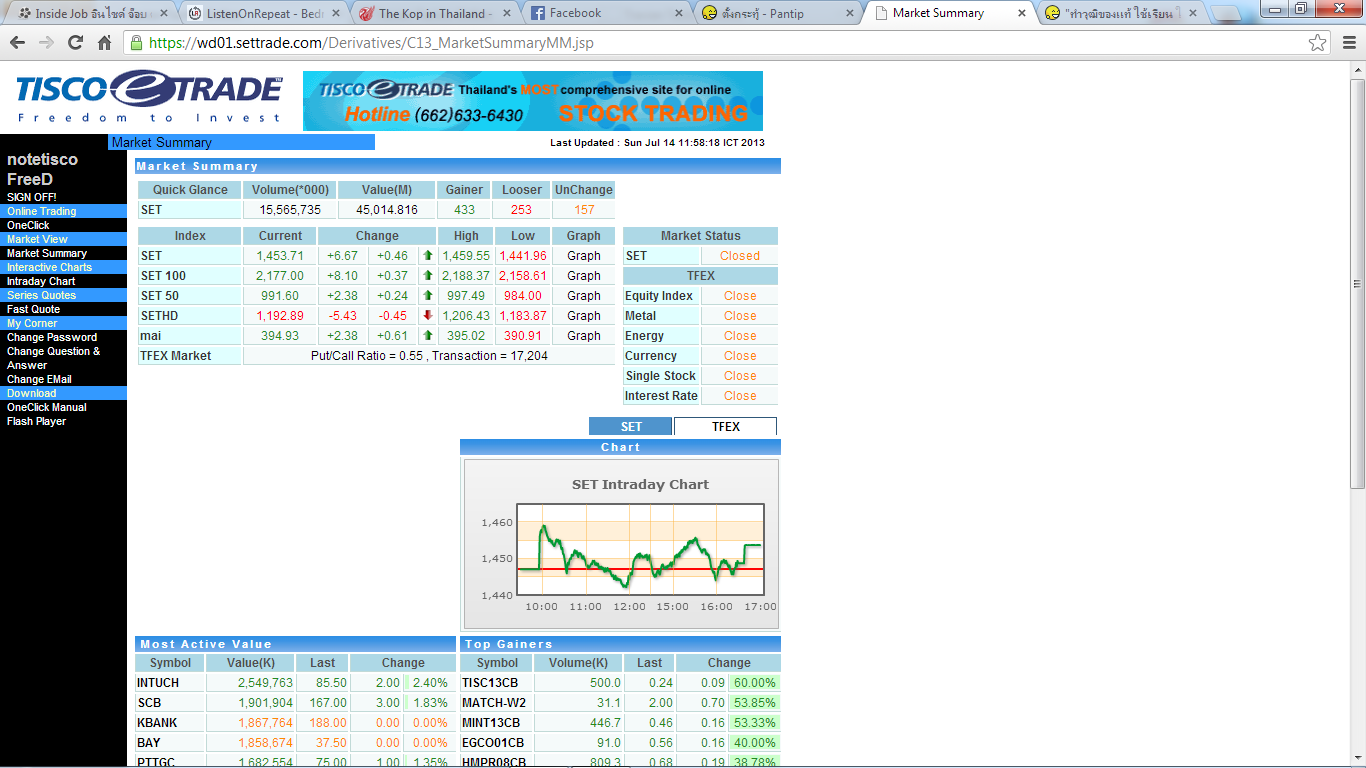Go back using the browser back arrow
Viewport: 1366px width, 768px height.
click(17, 43)
